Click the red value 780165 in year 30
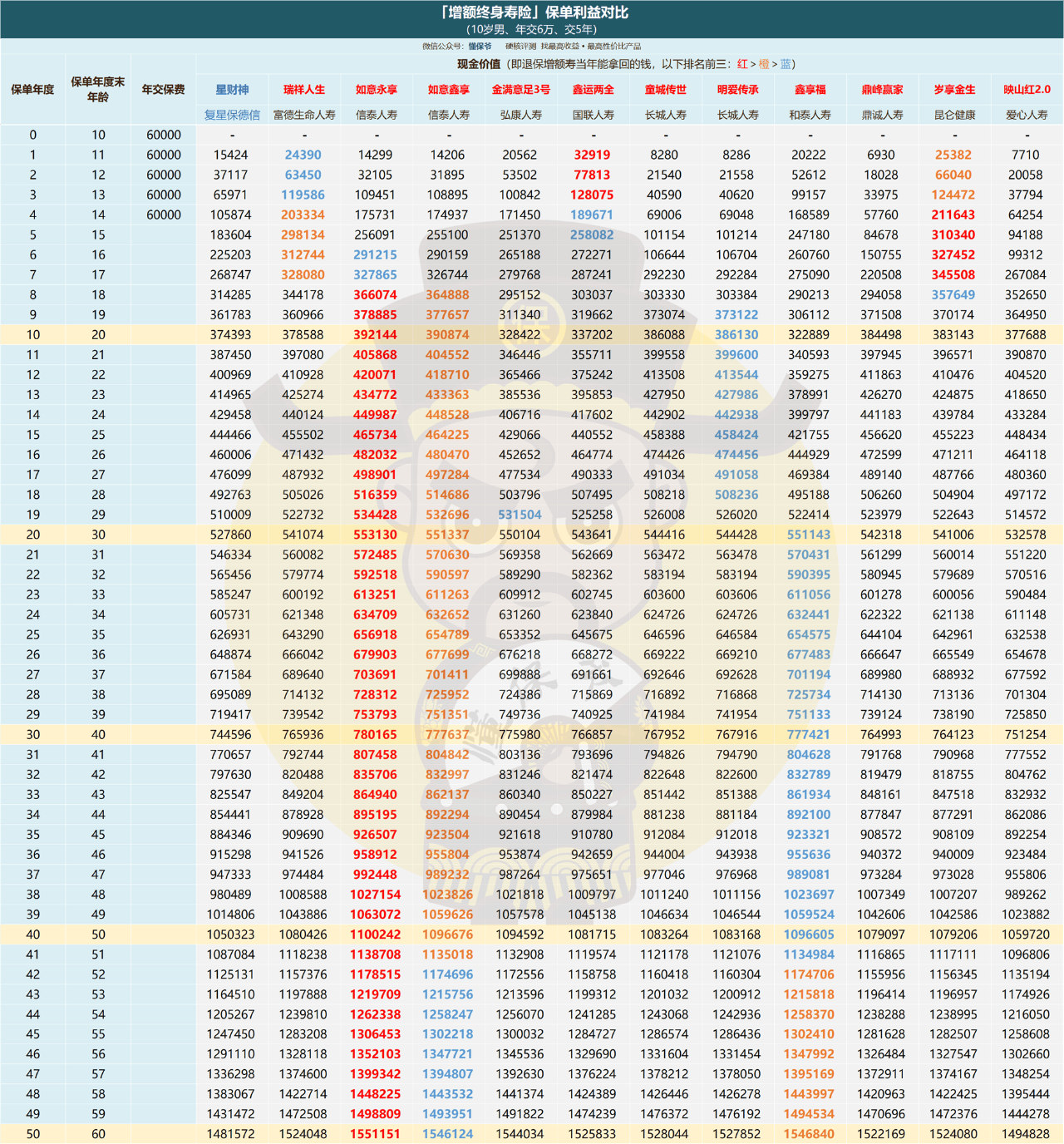 pyautogui.click(x=375, y=734)
